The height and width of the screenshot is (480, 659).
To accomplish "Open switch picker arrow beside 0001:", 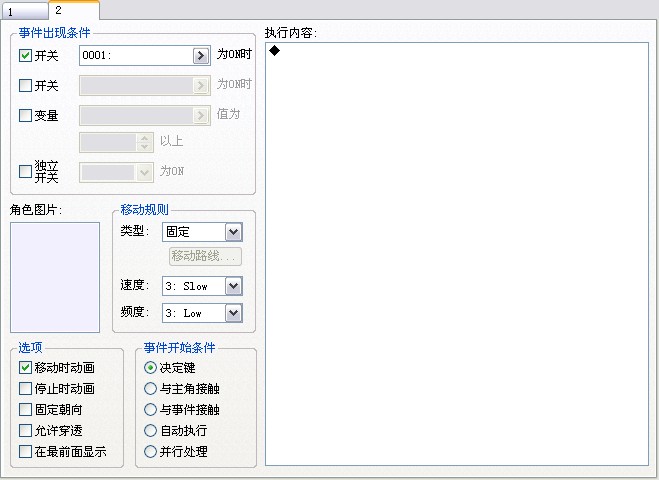I will [x=201, y=55].
